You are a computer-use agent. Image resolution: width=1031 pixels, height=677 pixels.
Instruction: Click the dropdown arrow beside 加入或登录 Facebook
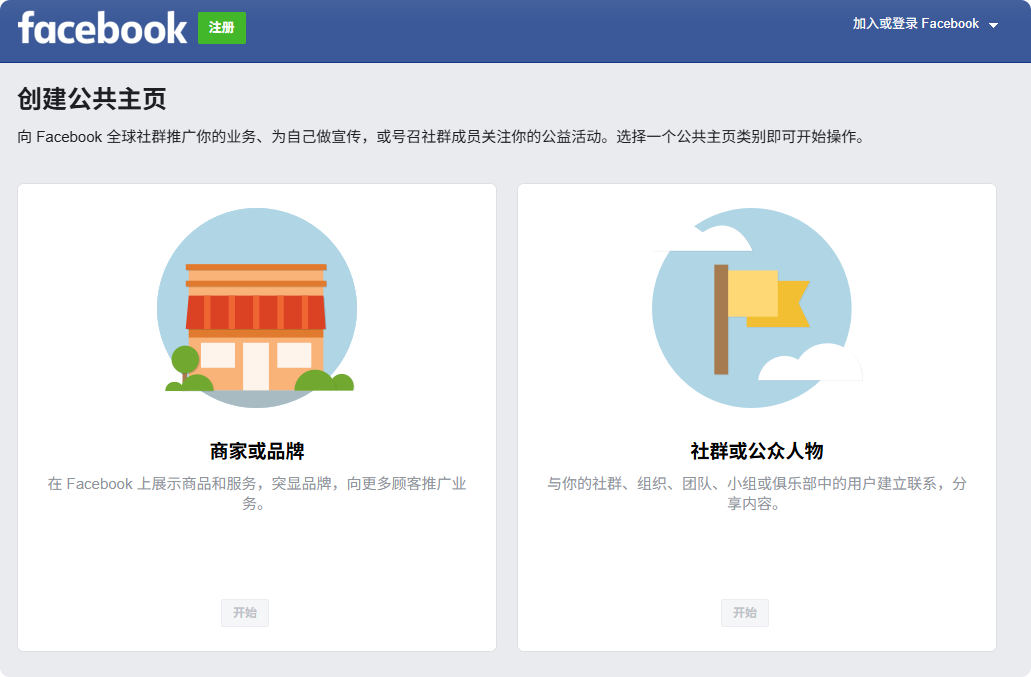click(994, 25)
